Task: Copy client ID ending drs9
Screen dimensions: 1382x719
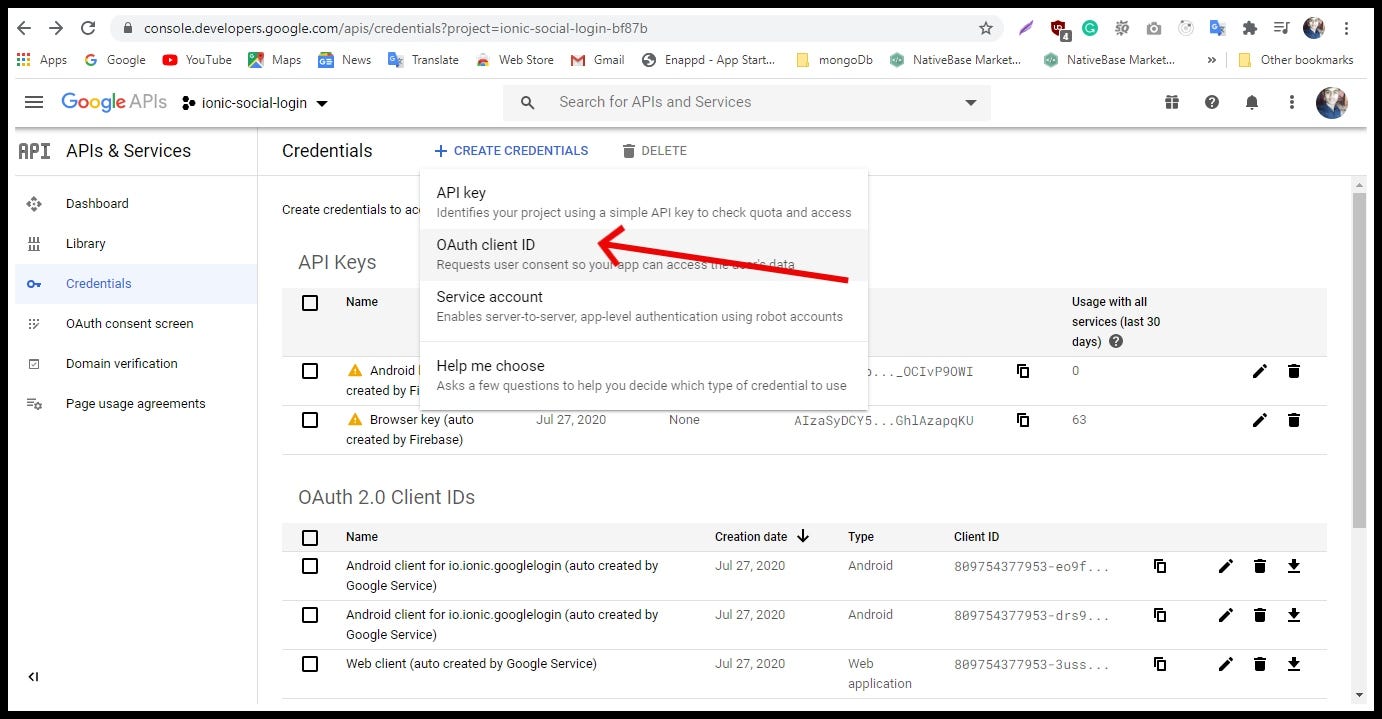Action: click(x=1160, y=615)
